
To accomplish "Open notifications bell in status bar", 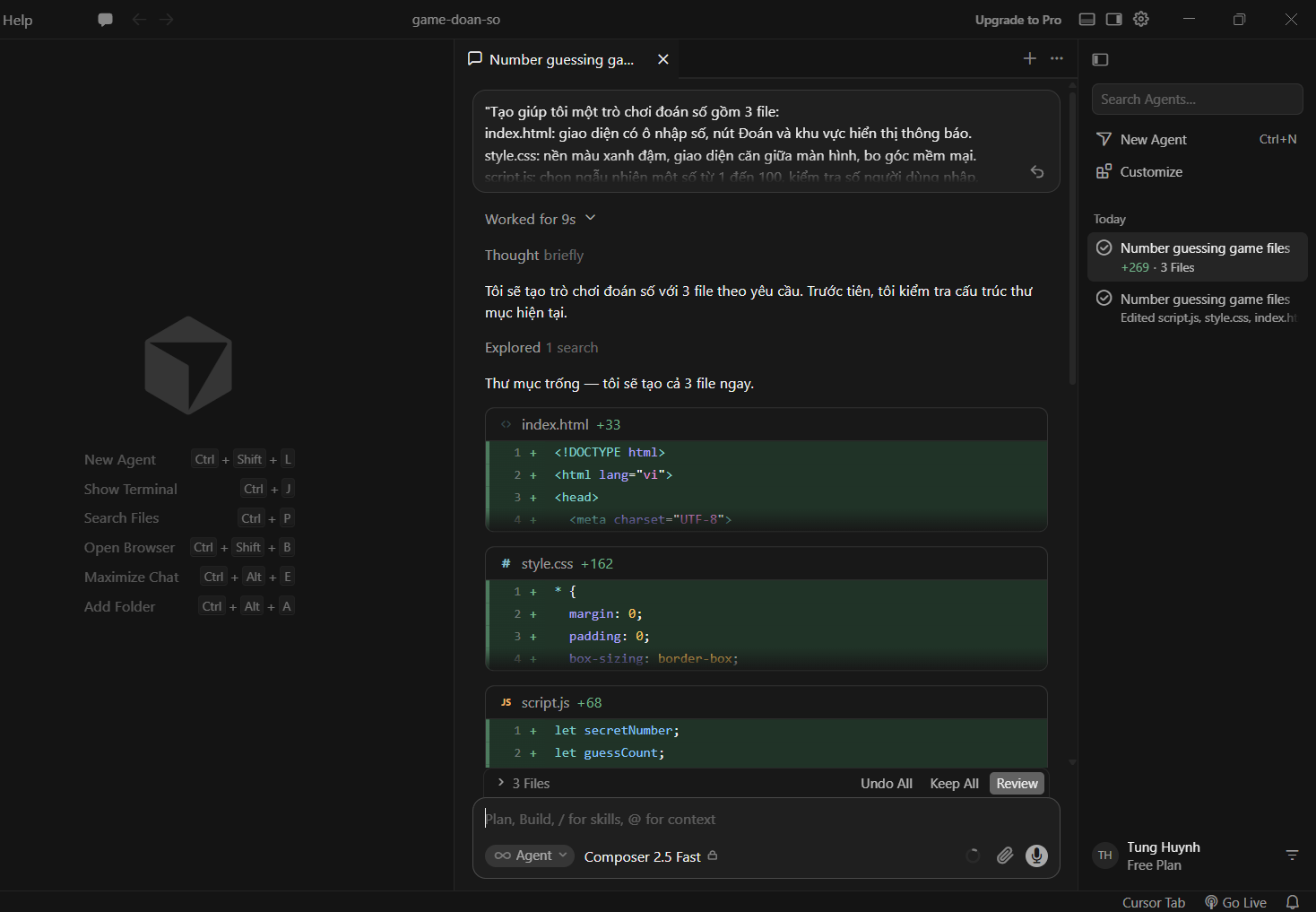I will click(x=1293, y=902).
